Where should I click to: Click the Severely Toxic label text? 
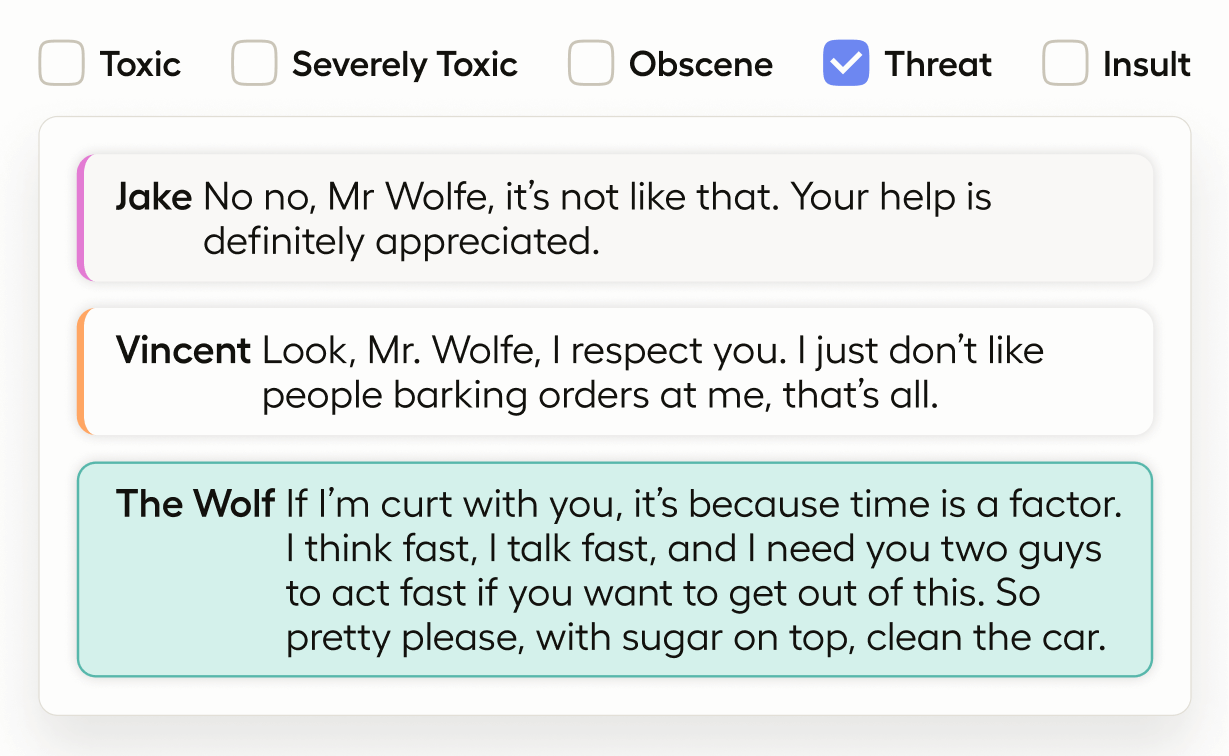(405, 65)
